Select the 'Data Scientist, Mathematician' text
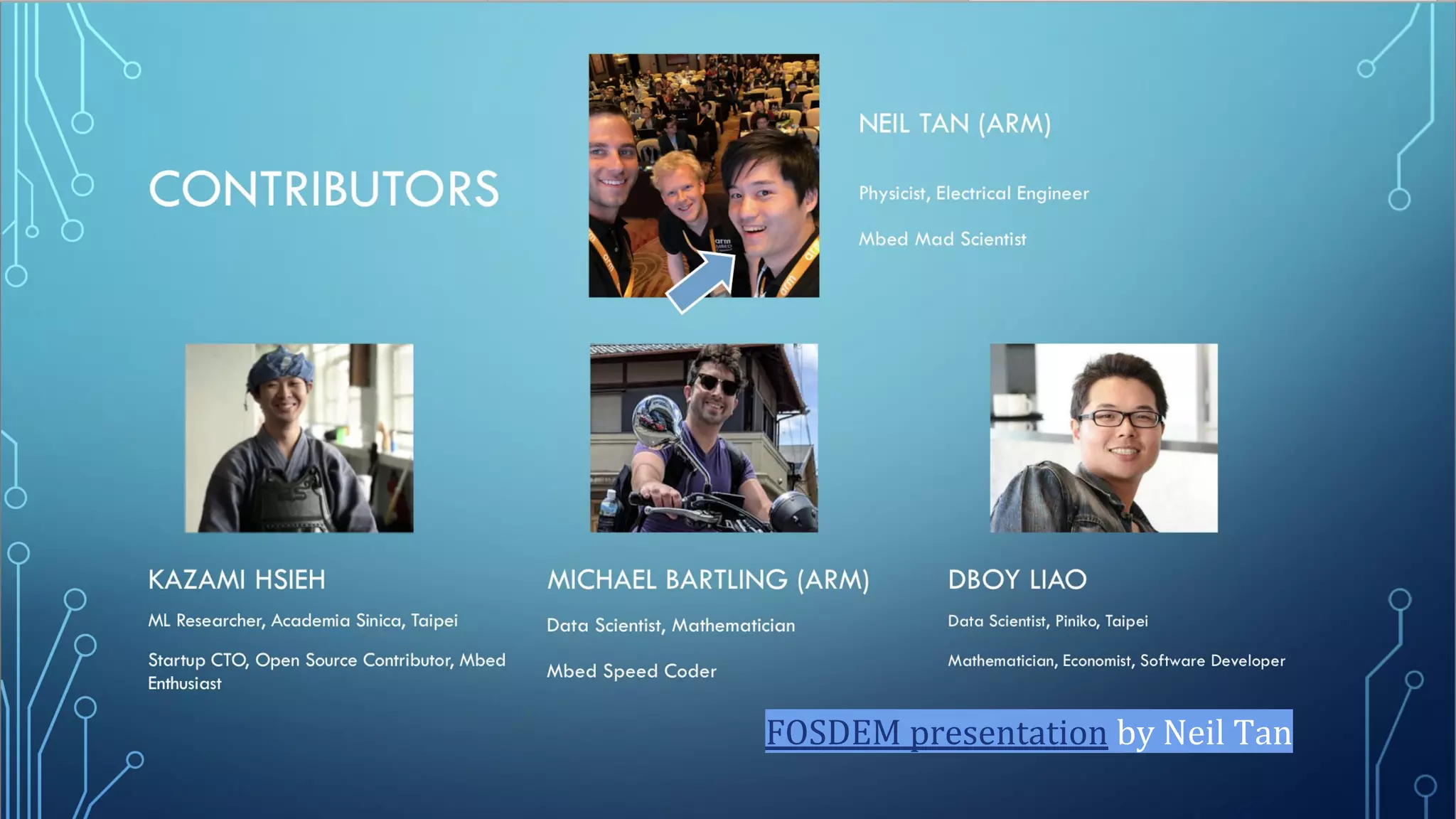 [x=670, y=626]
